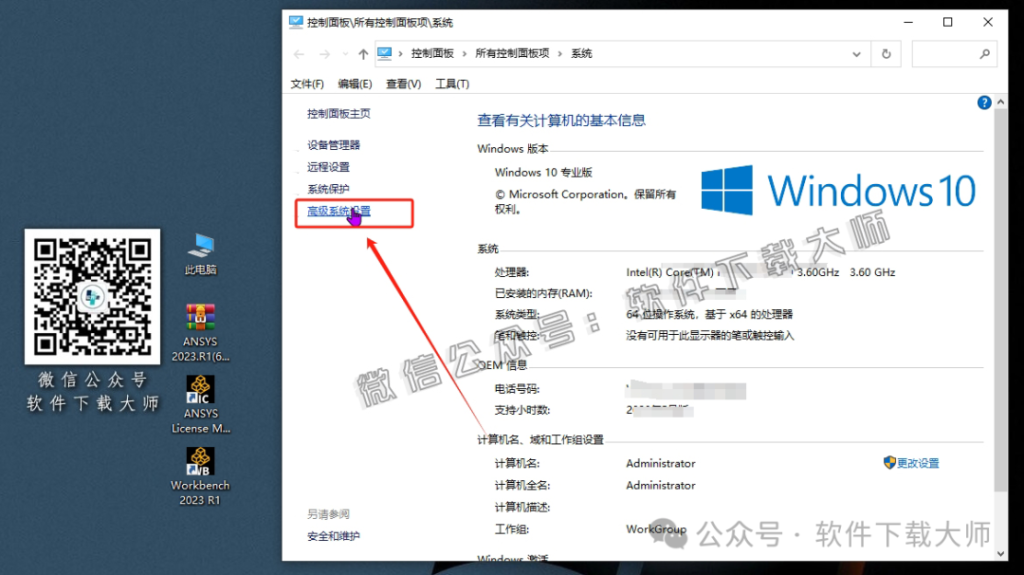Image resolution: width=1024 pixels, height=575 pixels.
Task: Click 控制面板 breadcrumb segment
Action: tap(432, 54)
